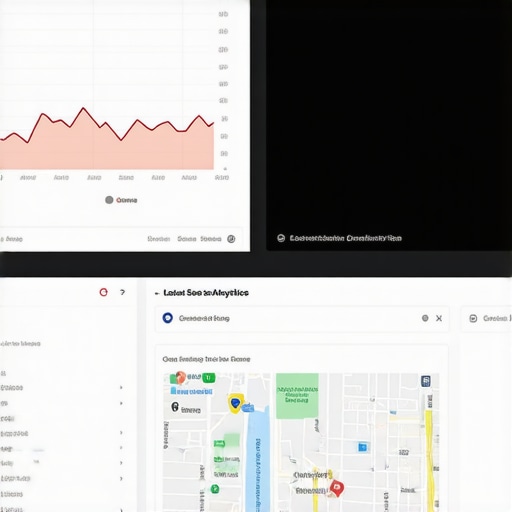Select the yellow shield marker on the map
The height and width of the screenshot is (512, 512).
236,403
